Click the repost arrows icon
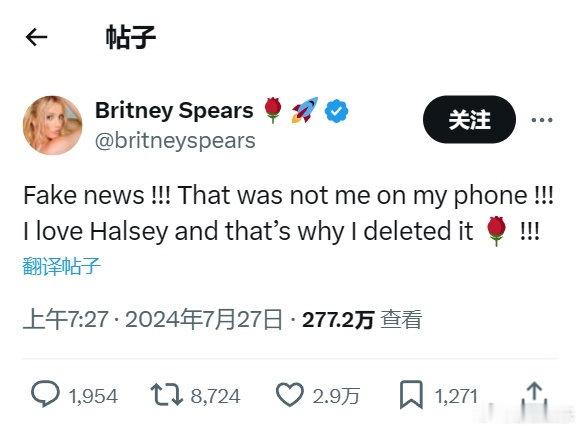The height and width of the screenshot is (430, 581). (167, 394)
